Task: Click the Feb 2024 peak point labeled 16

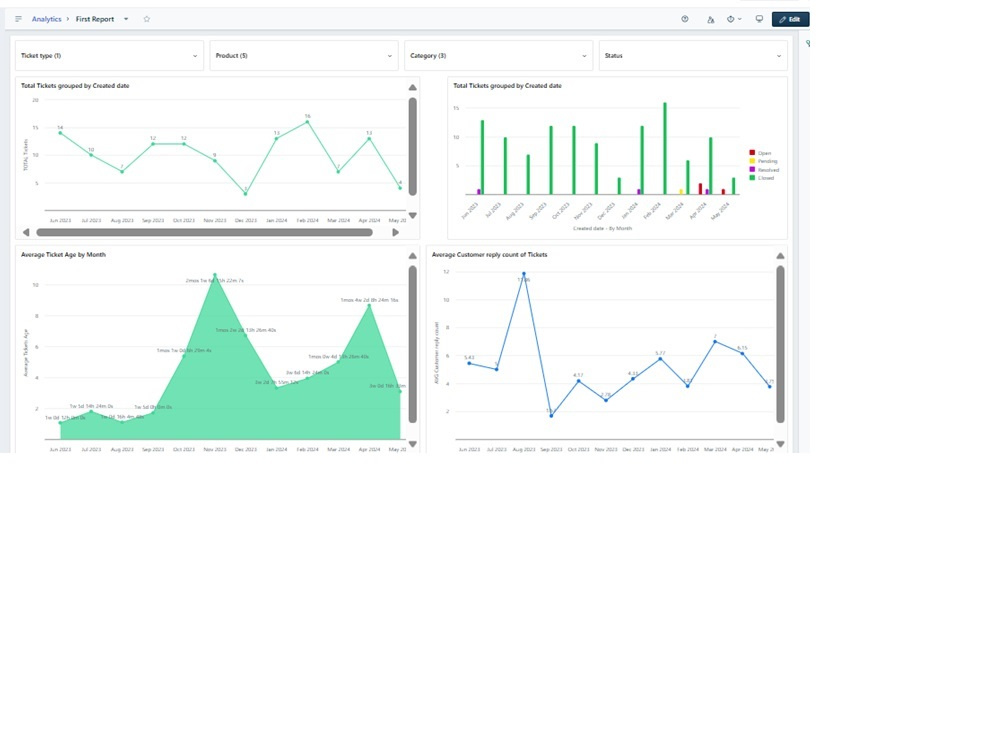Action: click(307, 121)
